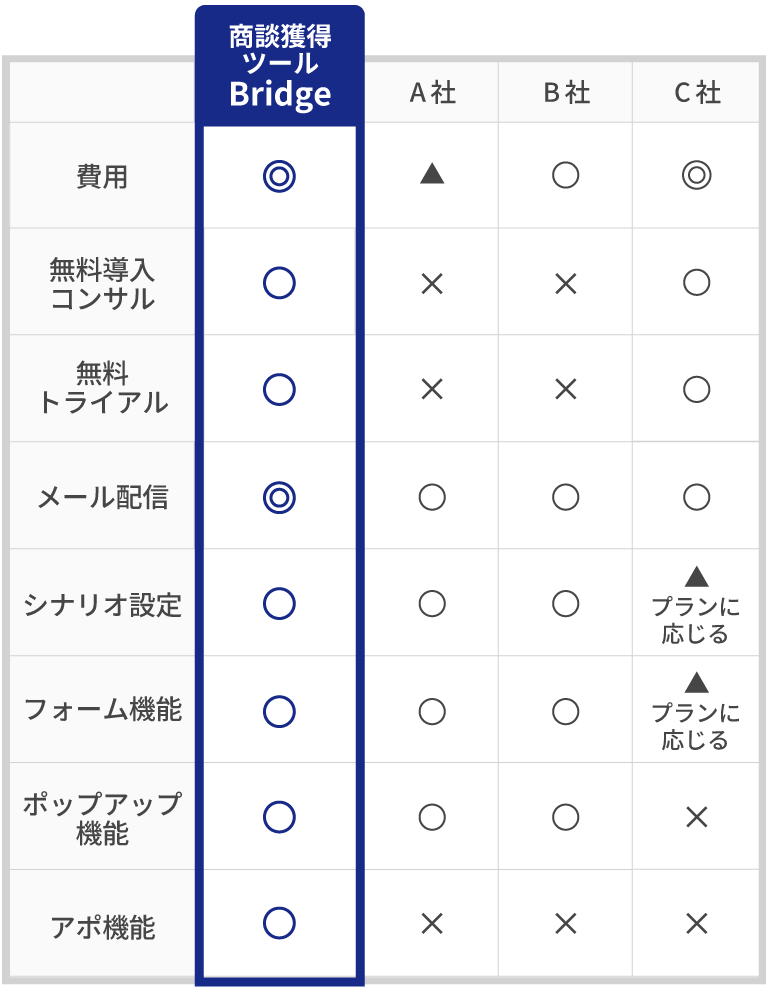Select the 商談獲得ツール Bridge column header
This screenshot has height=997, width=768.
point(279,66)
